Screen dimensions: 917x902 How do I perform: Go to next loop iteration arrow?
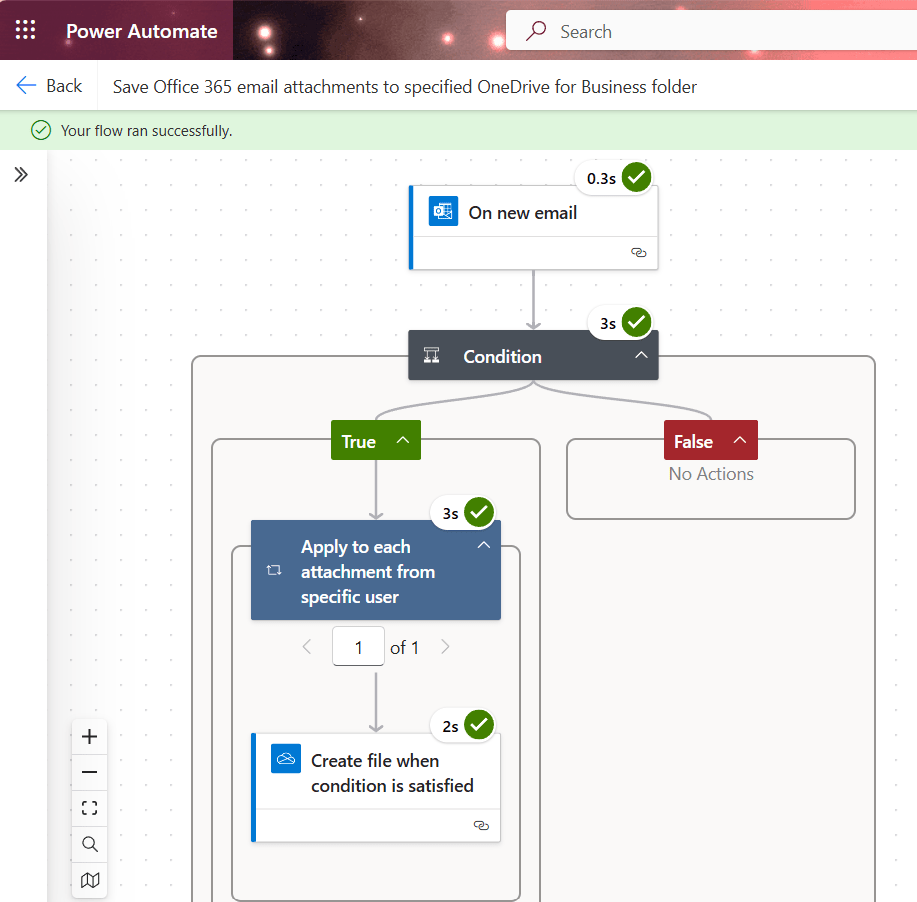point(445,647)
